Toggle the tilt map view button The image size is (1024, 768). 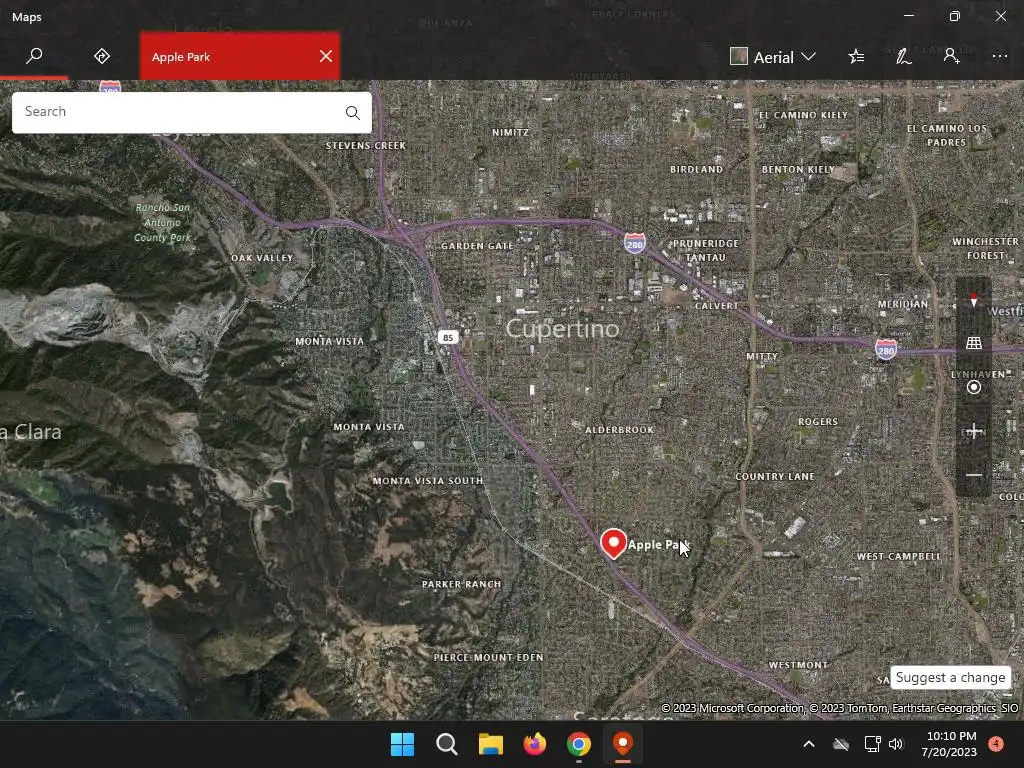974,343
